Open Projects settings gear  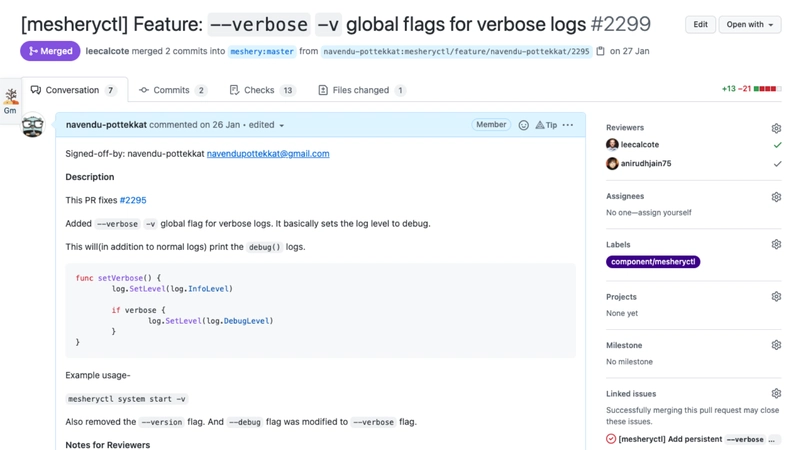776,296
